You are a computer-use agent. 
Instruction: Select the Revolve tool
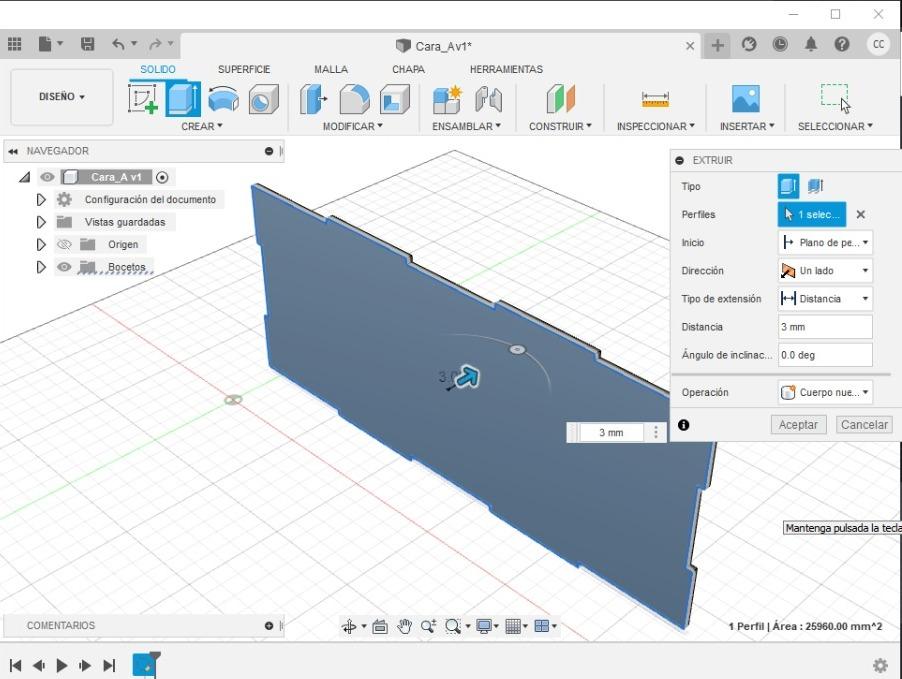coord(223,98)
